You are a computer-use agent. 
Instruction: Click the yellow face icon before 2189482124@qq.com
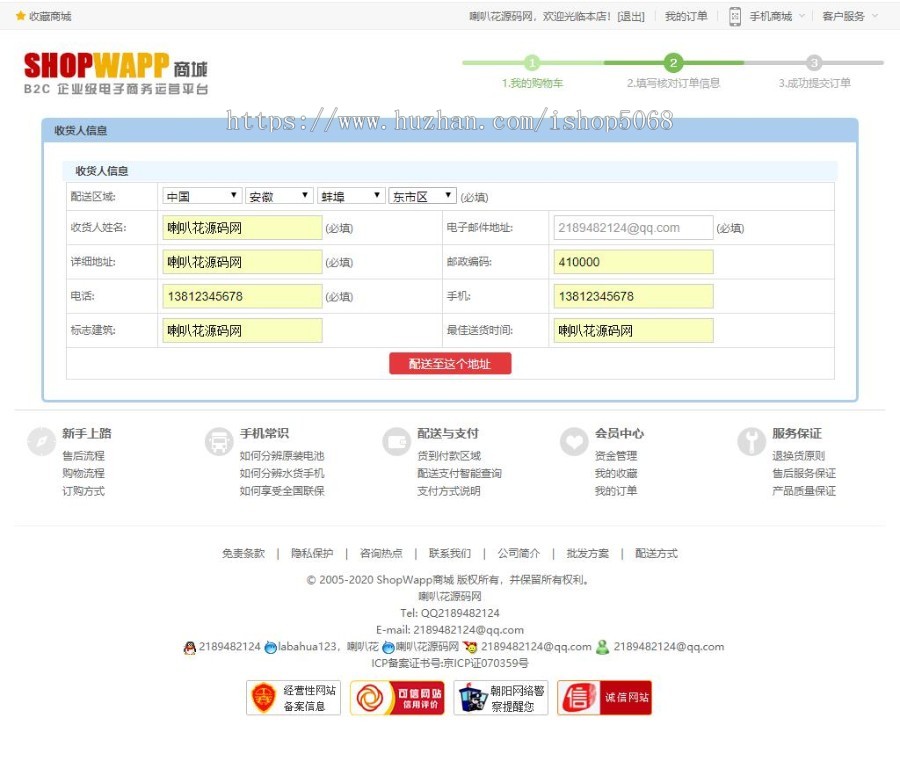point(470,647)
